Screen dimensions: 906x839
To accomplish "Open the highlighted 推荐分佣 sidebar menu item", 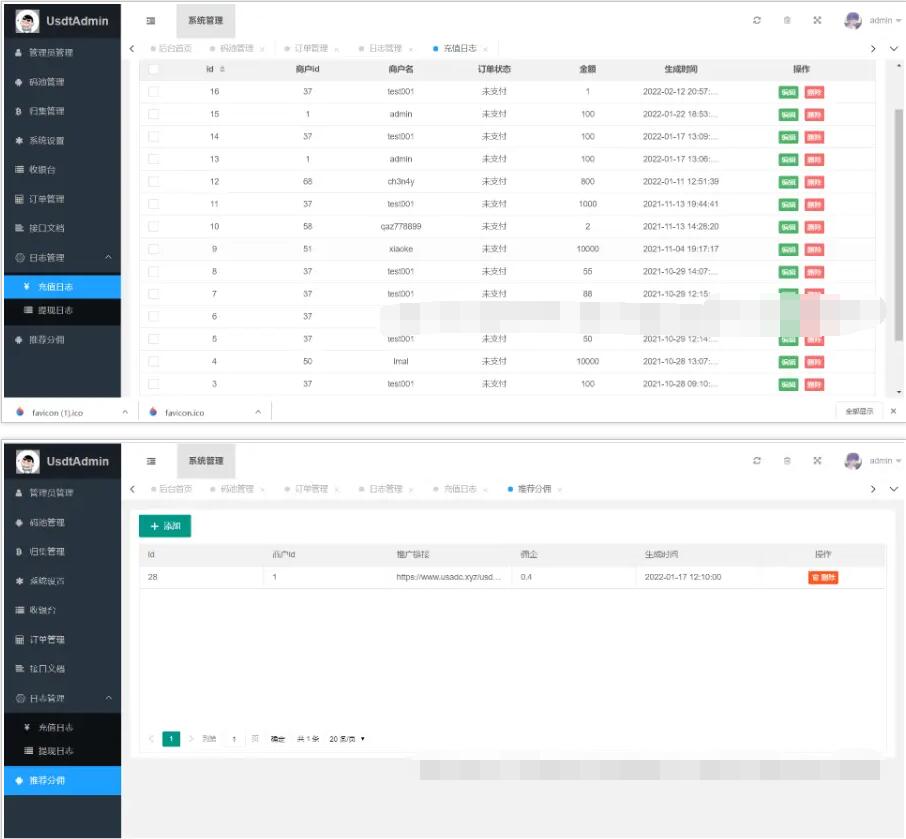I will 60,780.
